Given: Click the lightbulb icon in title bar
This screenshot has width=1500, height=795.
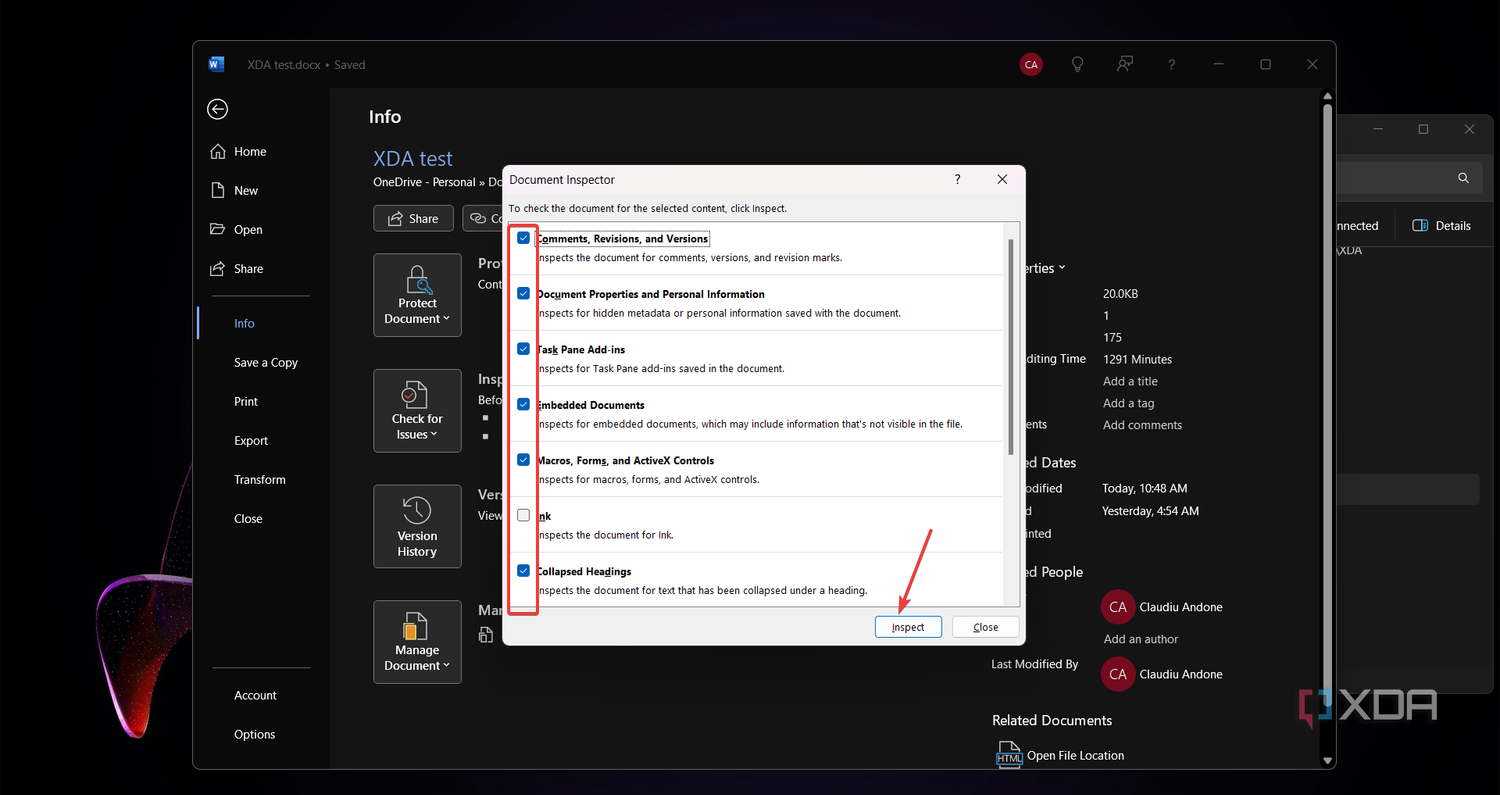Looking at the screenshot, I should point(1078,65).
